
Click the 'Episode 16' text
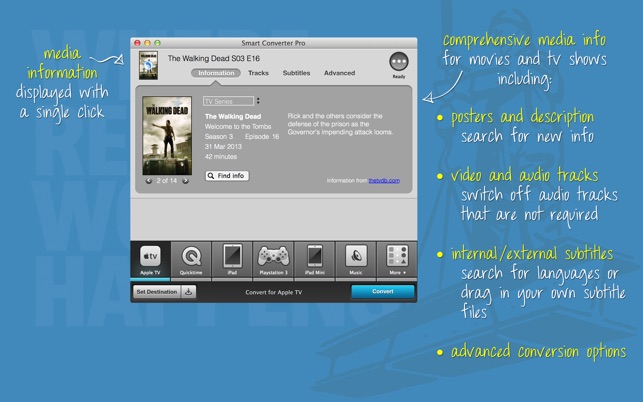(262, 136)
